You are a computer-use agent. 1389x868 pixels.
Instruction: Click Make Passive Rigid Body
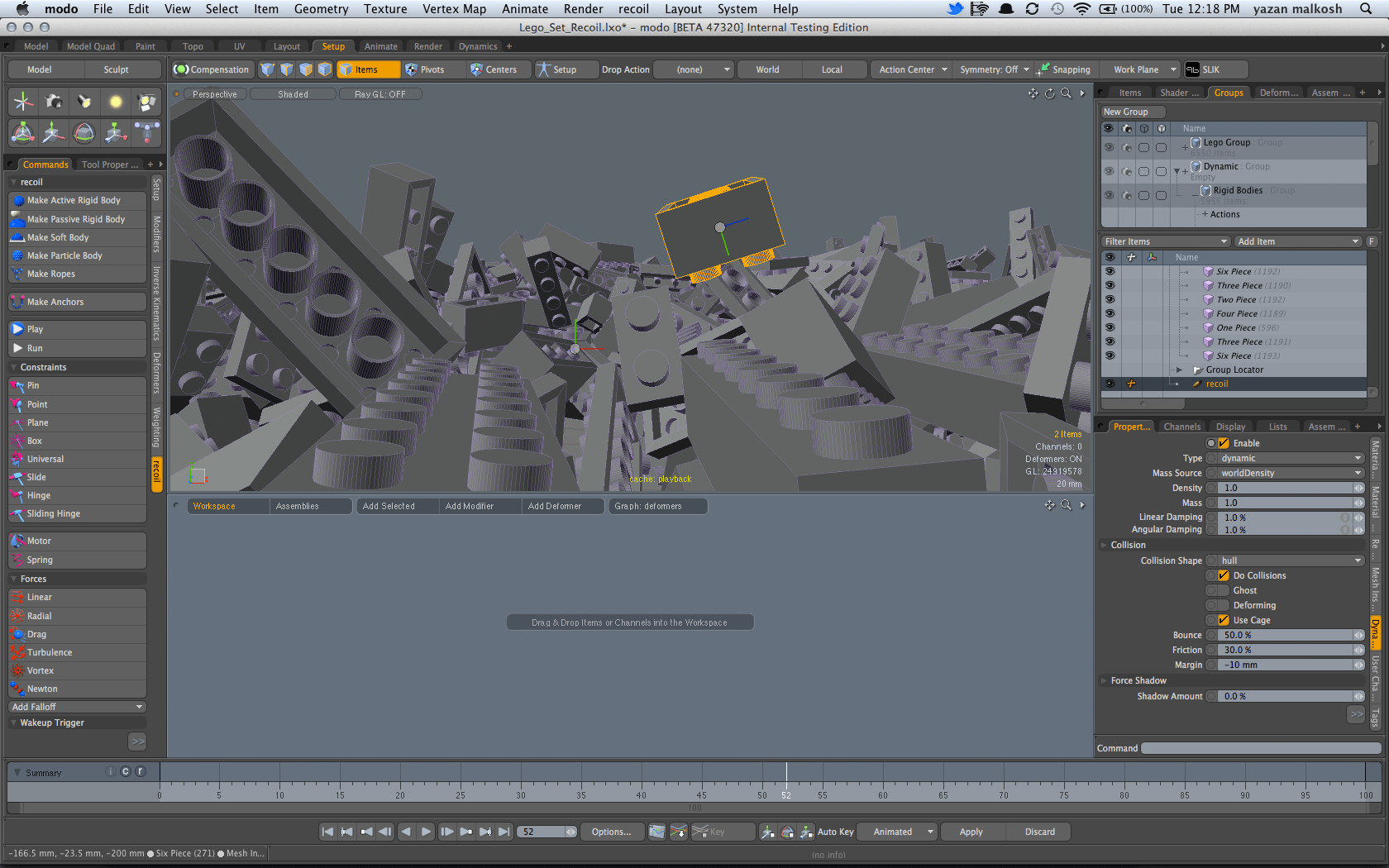pyautogui.click(x=77, y=219)
